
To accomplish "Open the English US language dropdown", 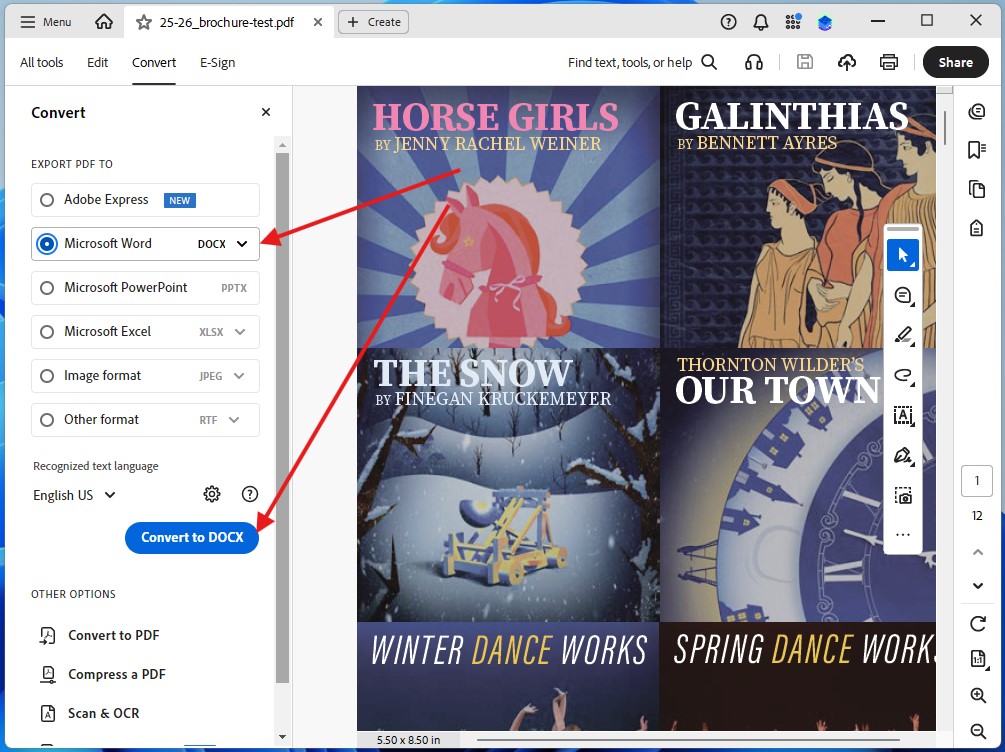I will (74, 495).
